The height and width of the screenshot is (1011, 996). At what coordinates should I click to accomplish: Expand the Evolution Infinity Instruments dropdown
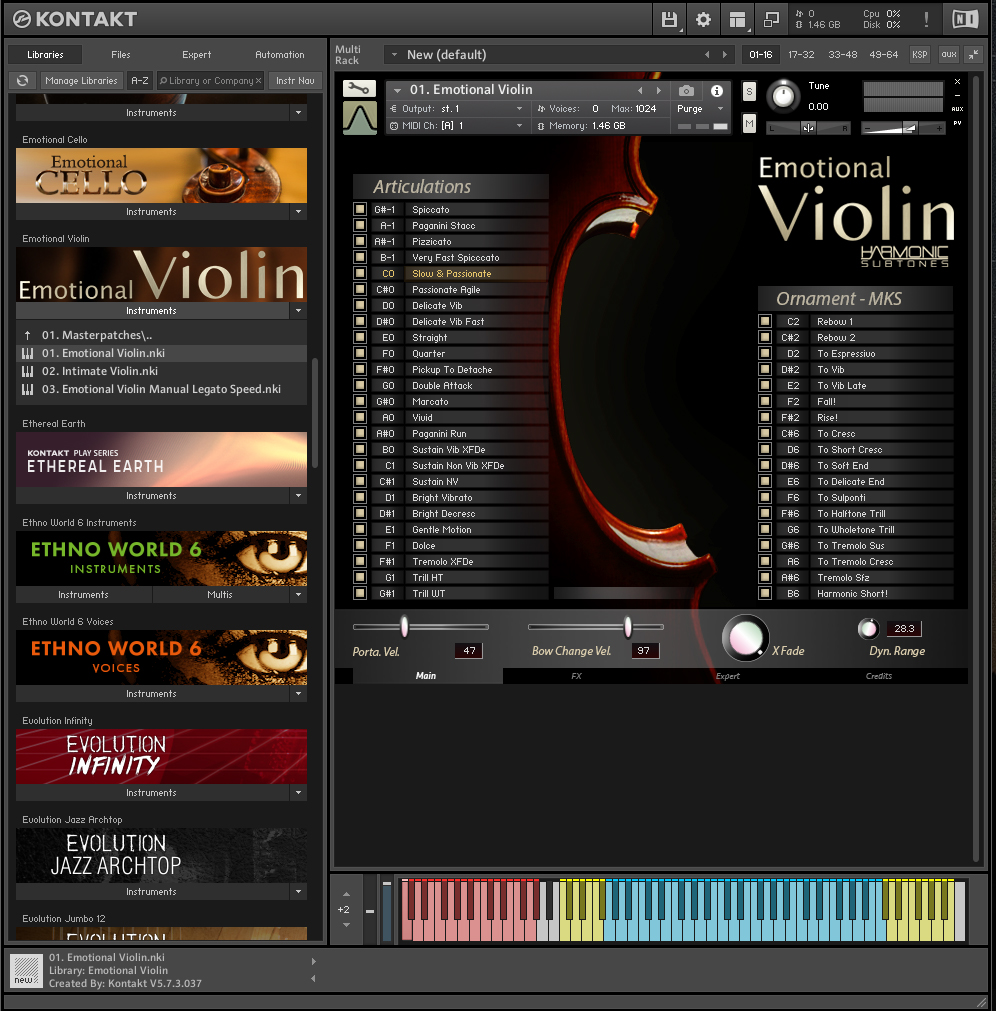[x=298, y=792]
